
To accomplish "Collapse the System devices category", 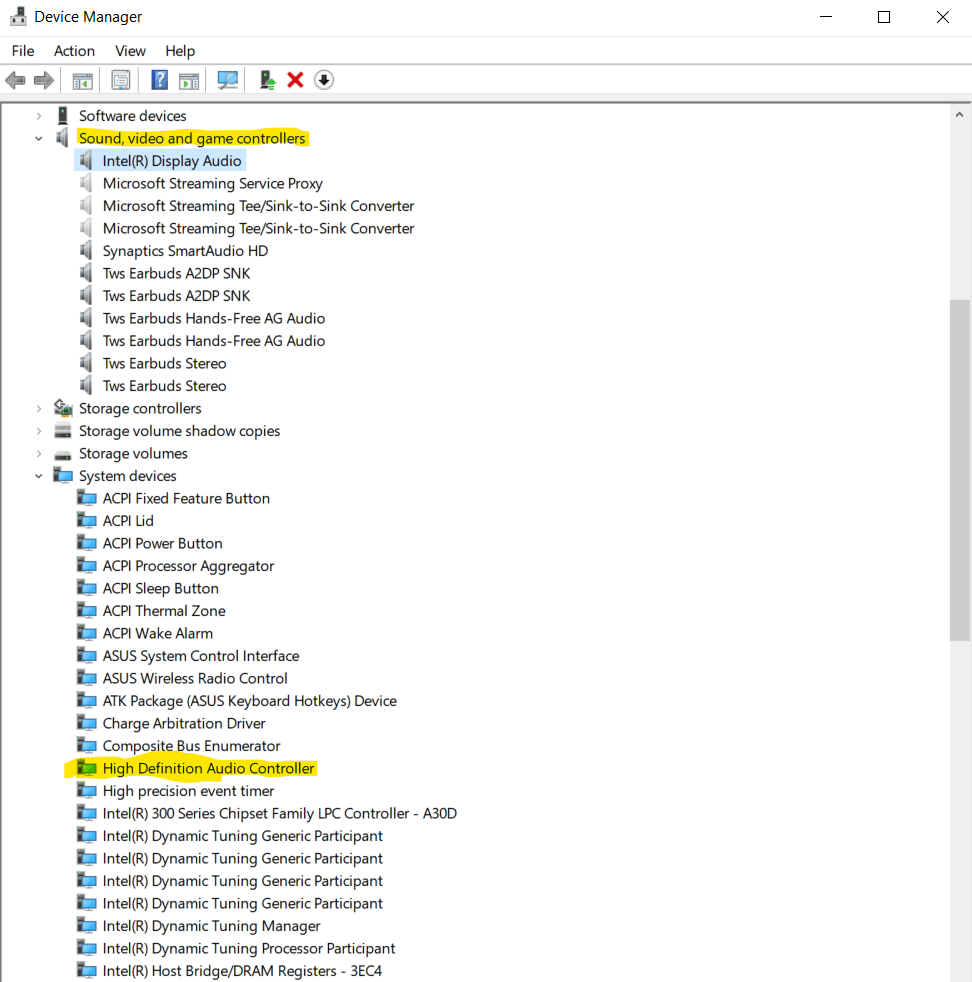I will 38,475.
